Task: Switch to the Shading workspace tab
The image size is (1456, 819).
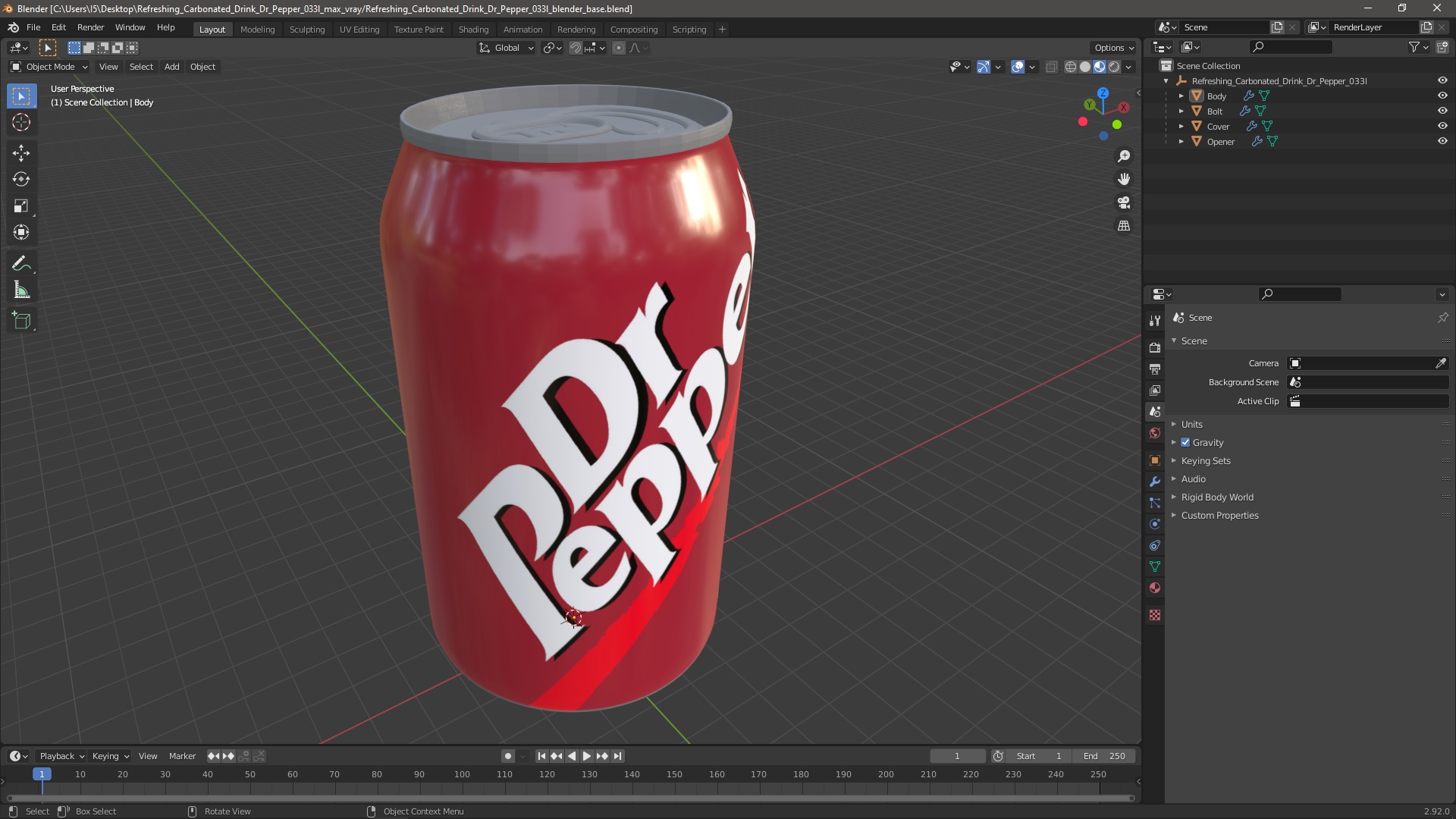Action: [x=473, y=30]
